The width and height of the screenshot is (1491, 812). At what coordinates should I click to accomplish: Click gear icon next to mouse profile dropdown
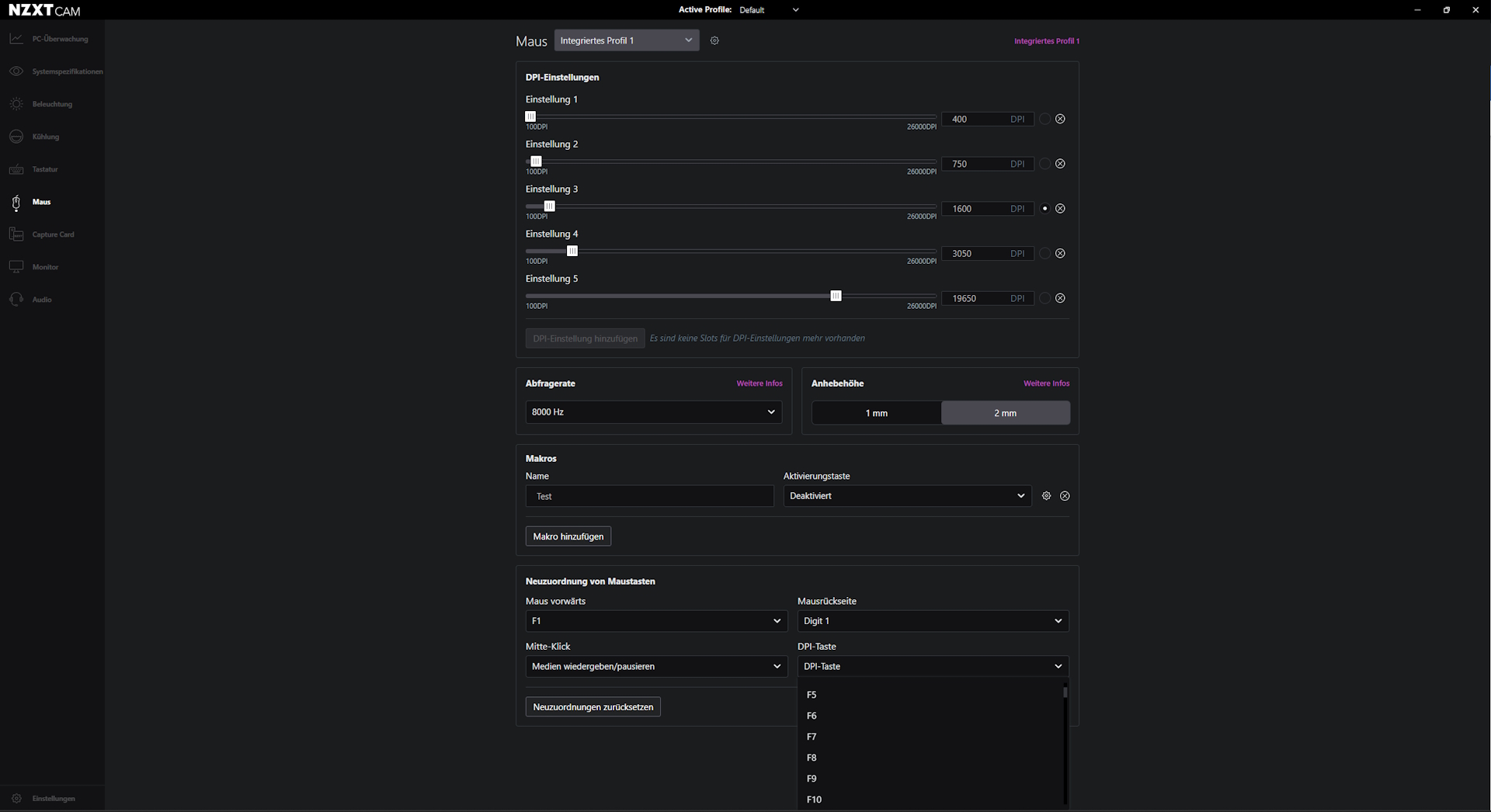714,40
